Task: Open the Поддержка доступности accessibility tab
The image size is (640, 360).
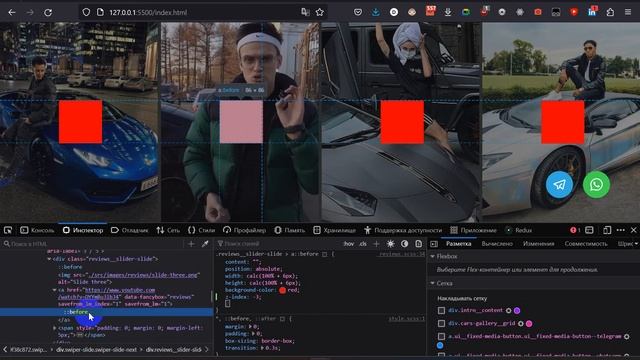Action: point(403,230)
